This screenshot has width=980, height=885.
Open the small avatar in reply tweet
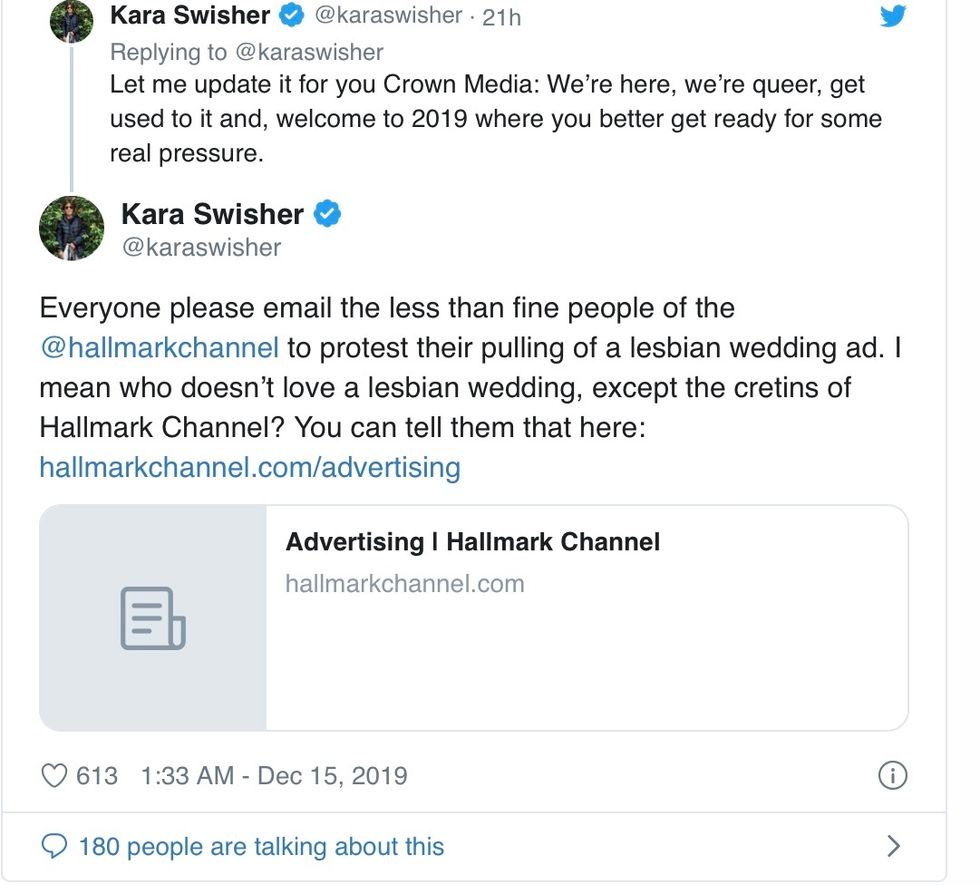[71, 21]
